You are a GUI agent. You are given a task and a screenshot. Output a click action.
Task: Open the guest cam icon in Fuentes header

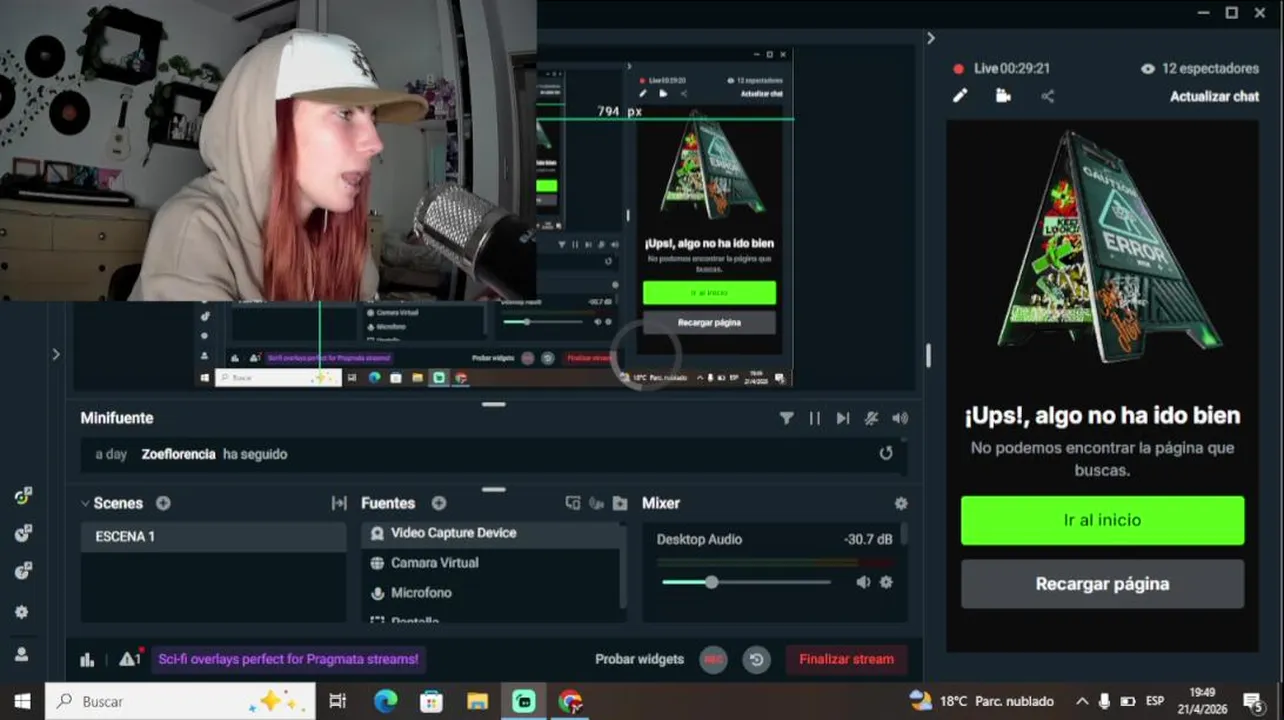pos(597,503)
